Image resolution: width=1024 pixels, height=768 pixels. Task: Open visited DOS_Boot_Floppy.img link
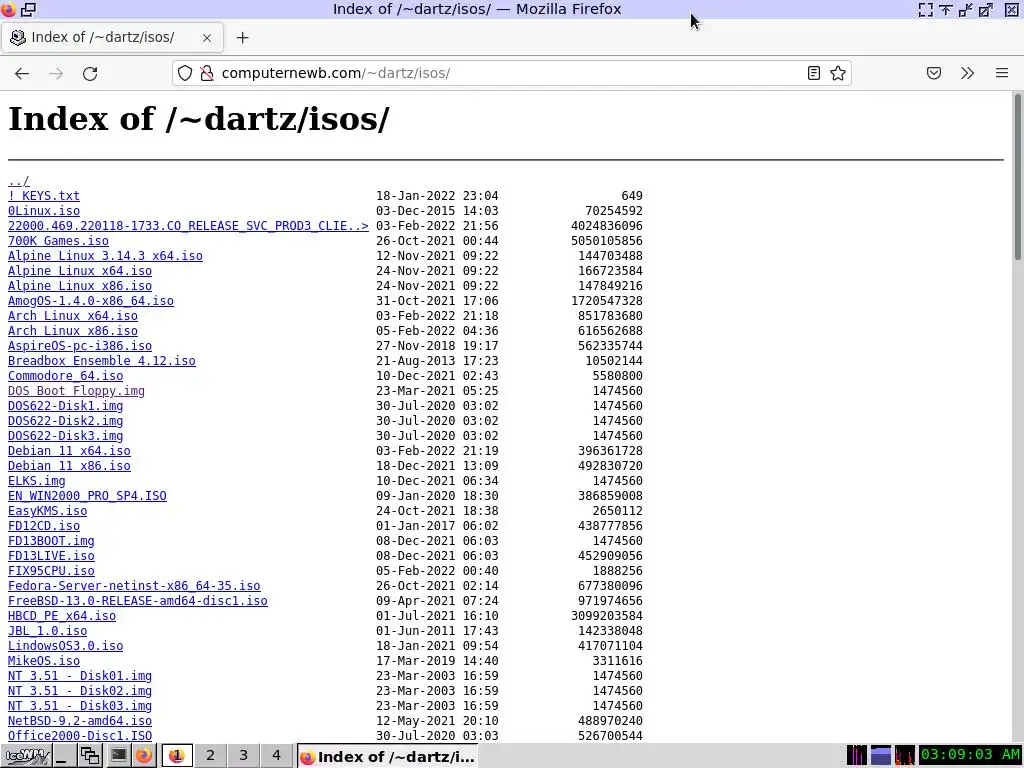coord(76,391)
